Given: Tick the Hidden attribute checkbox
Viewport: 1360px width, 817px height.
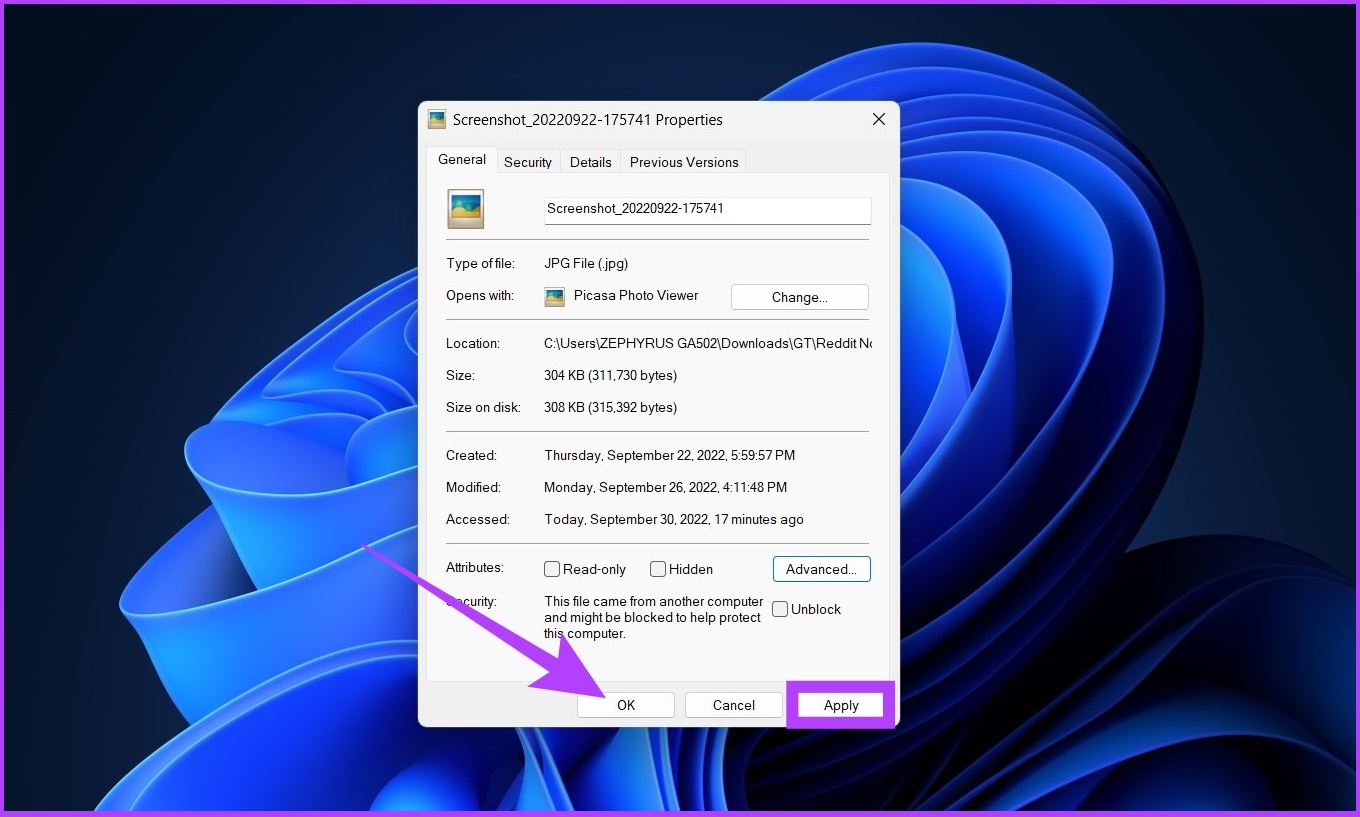Looking at the screenshot, I should [658, 569].
